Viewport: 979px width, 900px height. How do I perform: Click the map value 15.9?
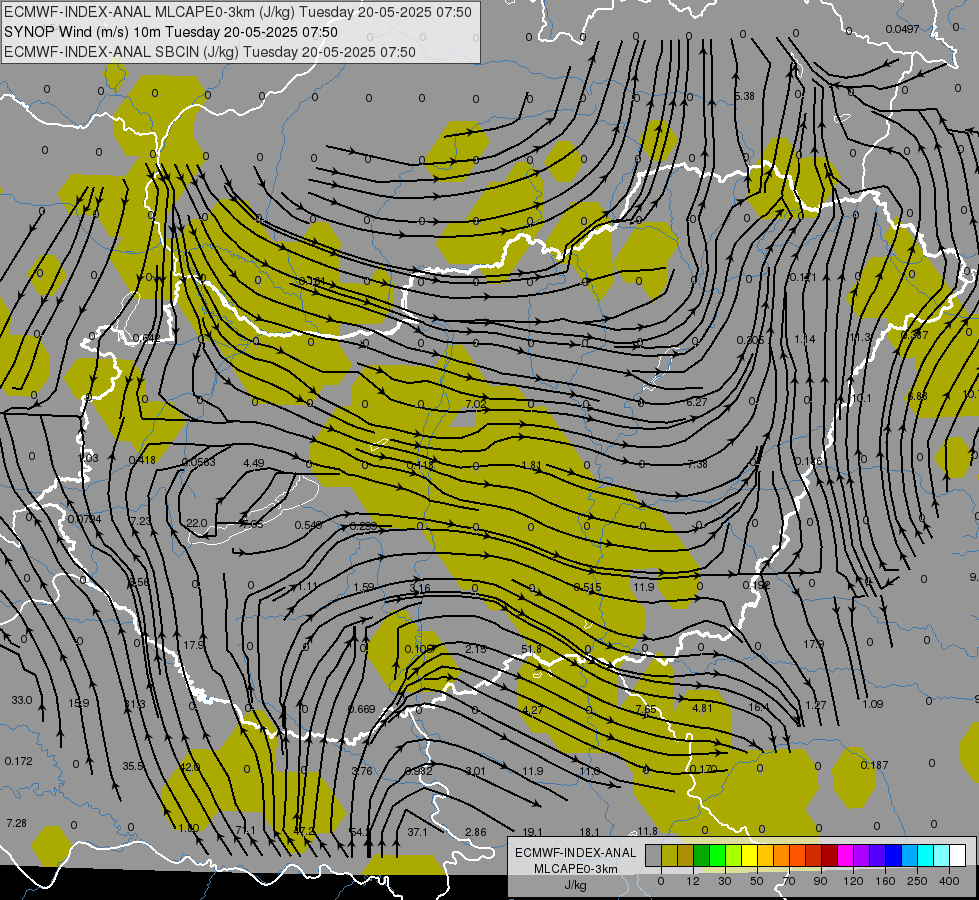(79, 703)
